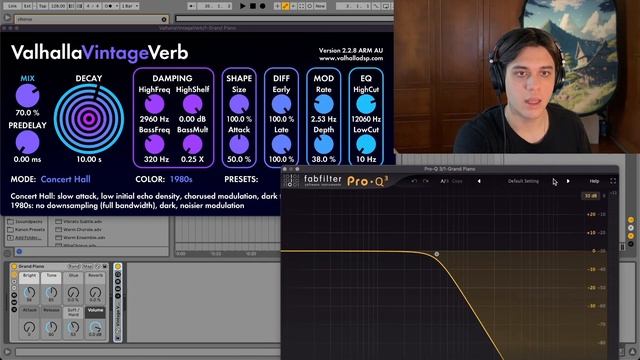Toggle the Ext sync button
Screen dimensions: 640x360
click(x=27, y=6)
